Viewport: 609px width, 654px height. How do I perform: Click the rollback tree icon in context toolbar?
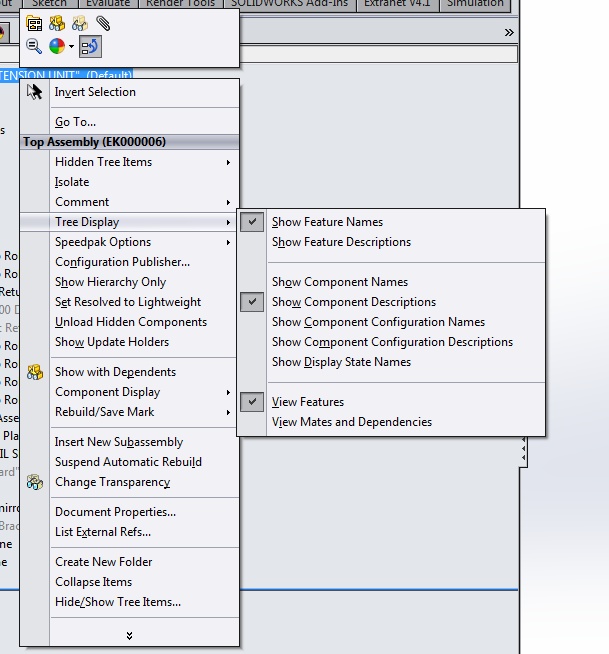[90, 46]
